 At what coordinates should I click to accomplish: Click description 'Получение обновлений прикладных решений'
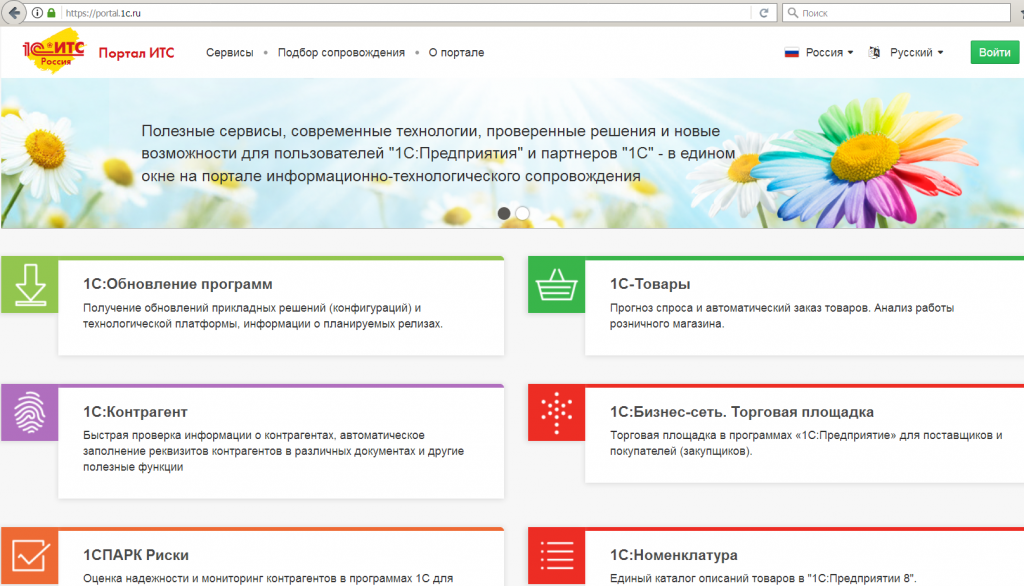click(x=263, y=316)
